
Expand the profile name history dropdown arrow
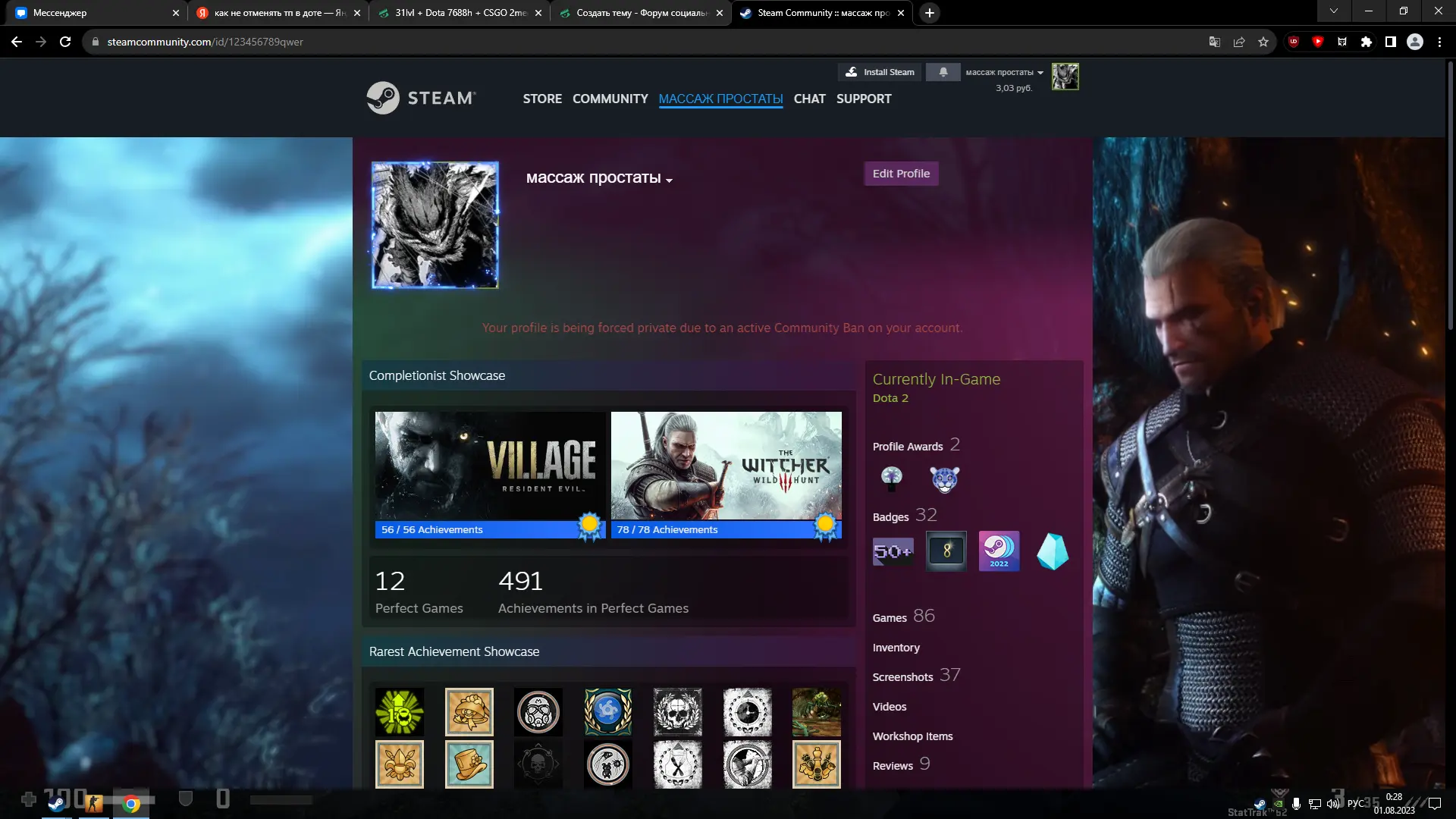pos(669,180)
